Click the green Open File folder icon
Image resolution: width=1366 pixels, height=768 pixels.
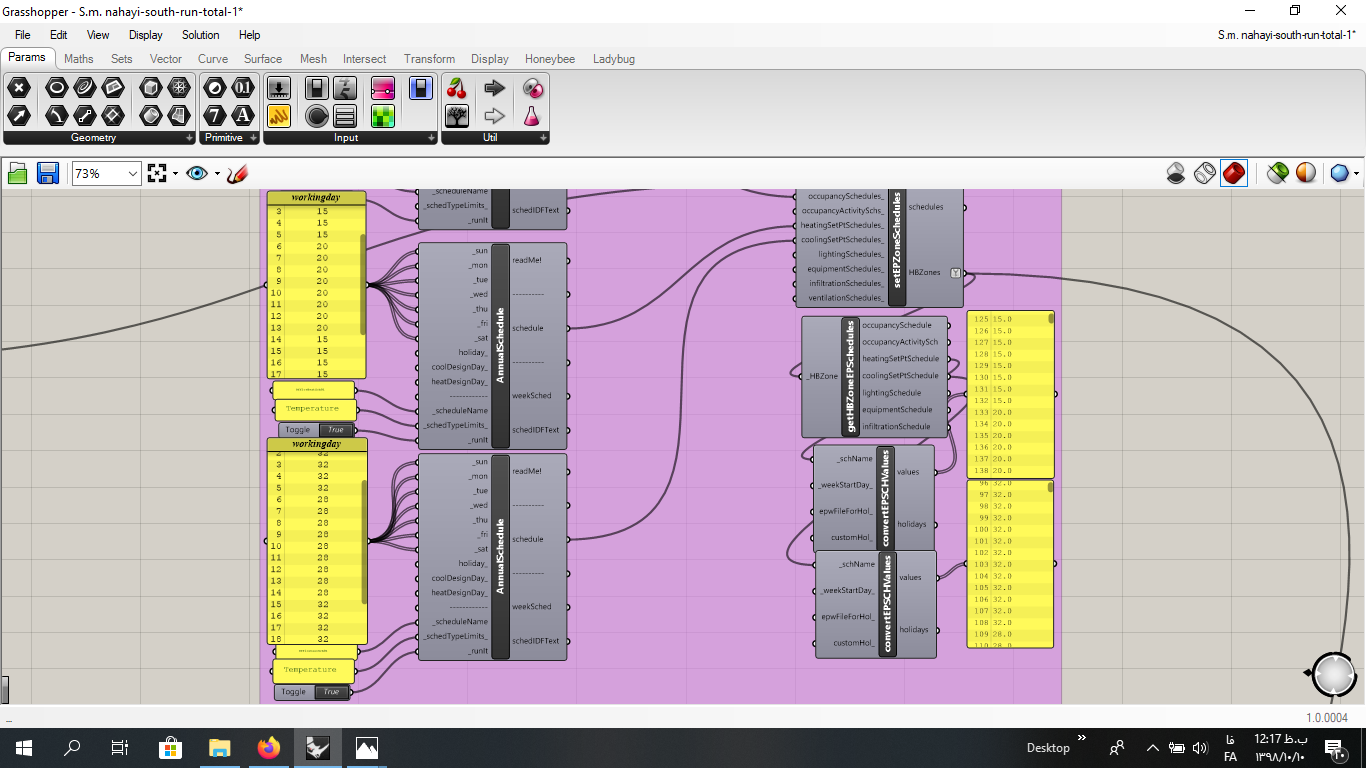pyautogui.click(x=17, y=174)
